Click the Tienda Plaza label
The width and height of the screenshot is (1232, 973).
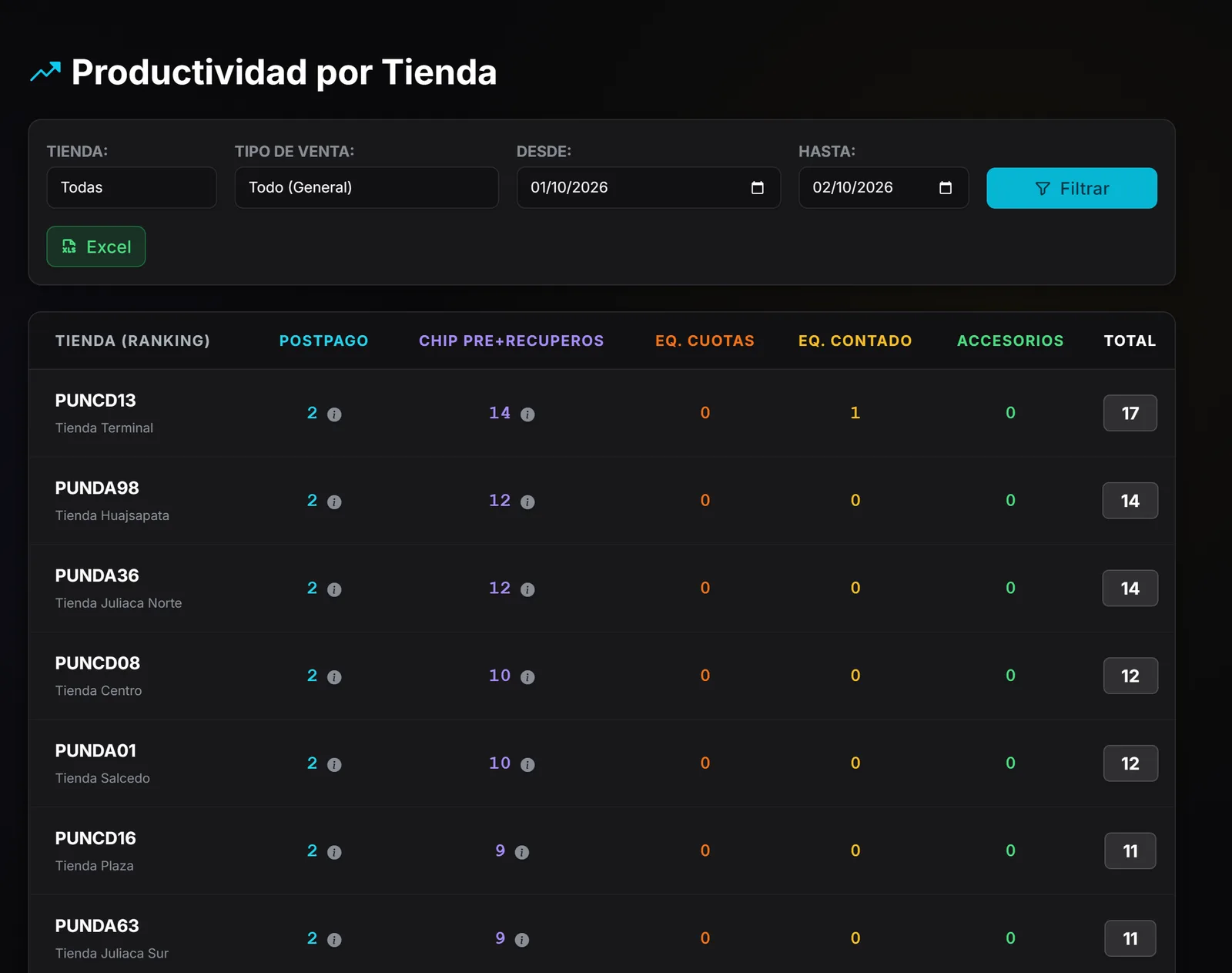[95, 866]
